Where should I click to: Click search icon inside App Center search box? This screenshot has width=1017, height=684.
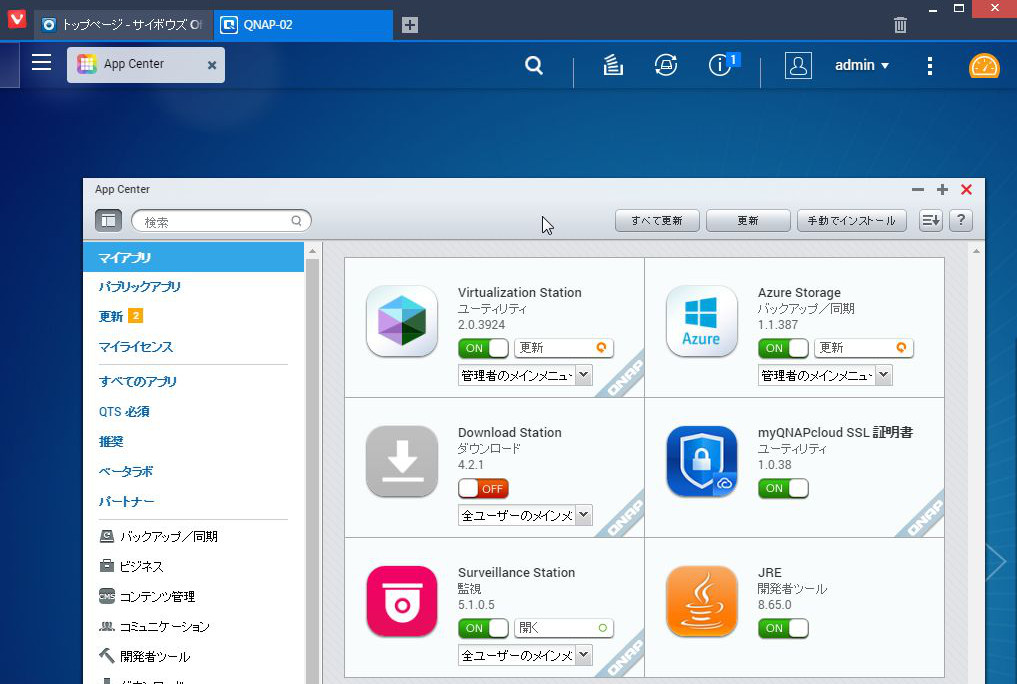(296, 221)
